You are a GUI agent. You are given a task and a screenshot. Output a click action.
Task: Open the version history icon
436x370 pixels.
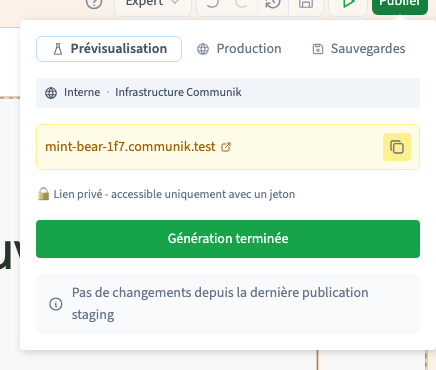click(273, 3)
